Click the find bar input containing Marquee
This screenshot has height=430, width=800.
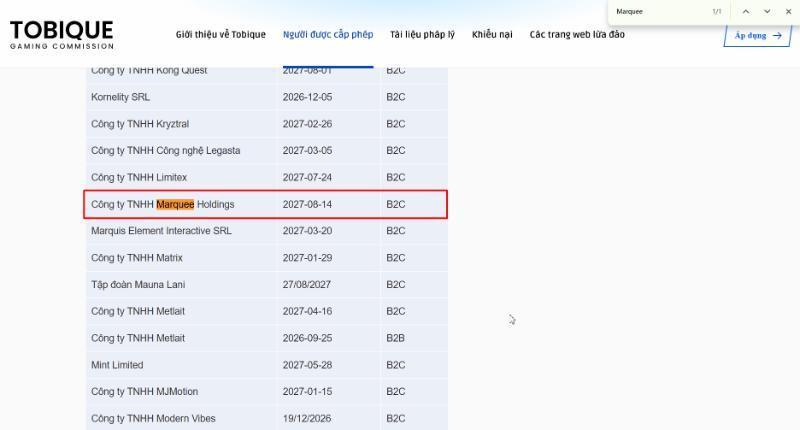click(x=658, y=11)
